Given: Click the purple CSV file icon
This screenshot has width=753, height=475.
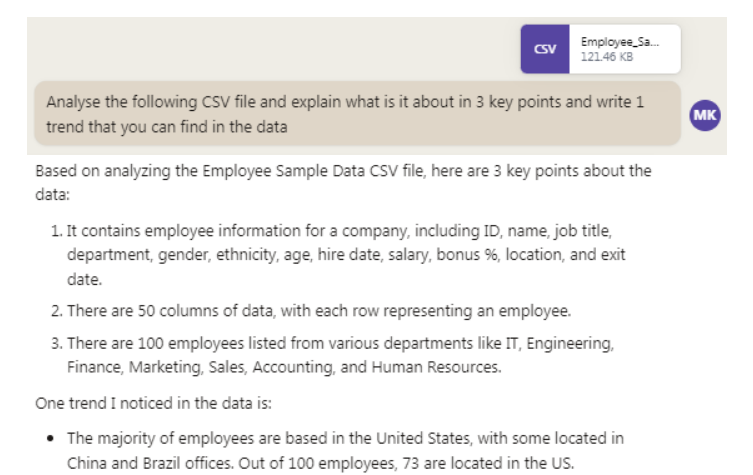Looking at the screenshot, I should [x=545, y=49].
